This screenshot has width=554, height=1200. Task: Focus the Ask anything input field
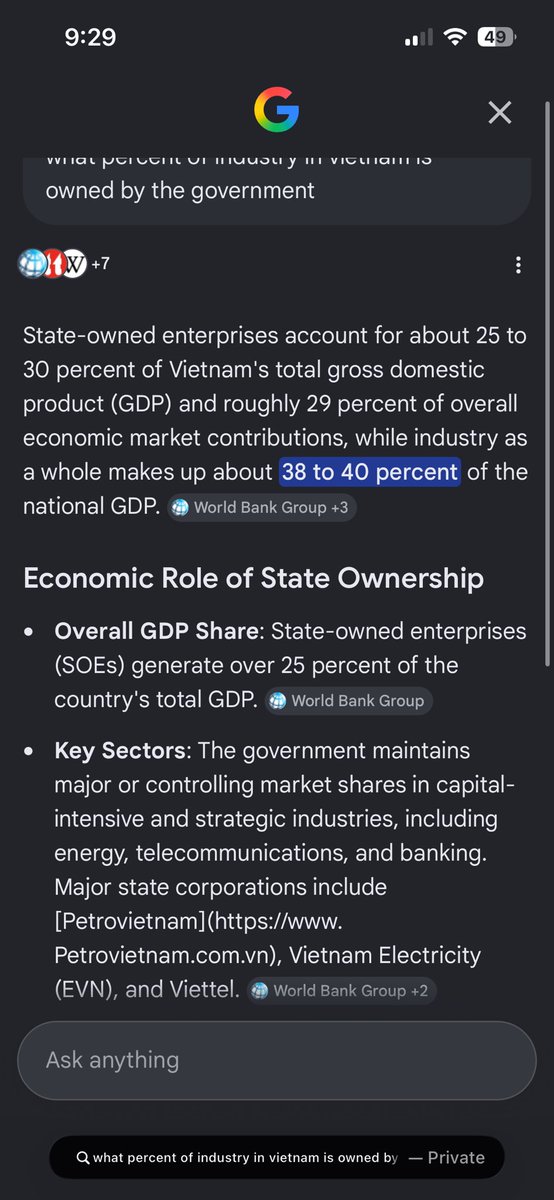(x=277, y=1060)
